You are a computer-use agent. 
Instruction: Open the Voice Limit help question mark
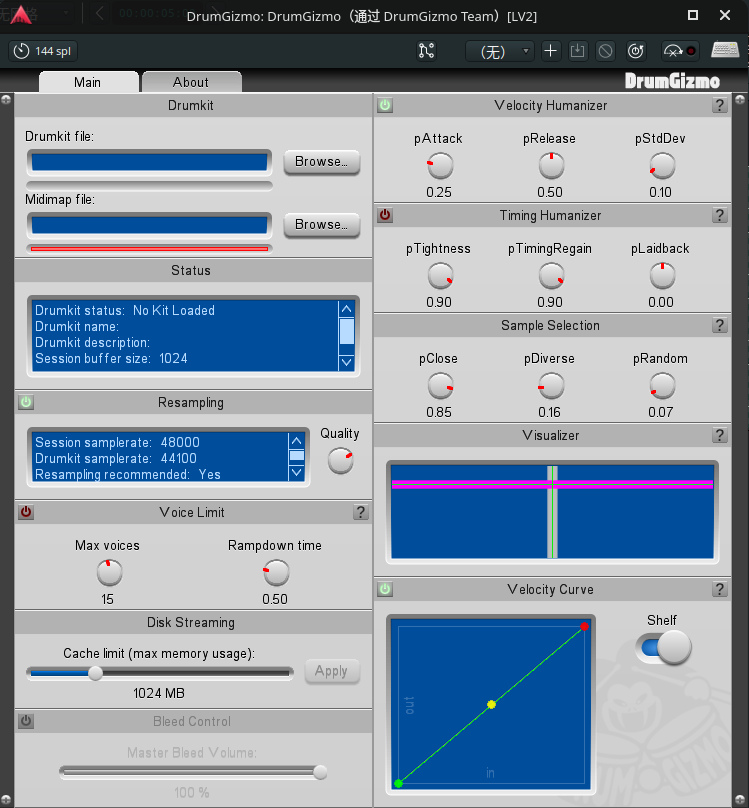pos(361,512)
